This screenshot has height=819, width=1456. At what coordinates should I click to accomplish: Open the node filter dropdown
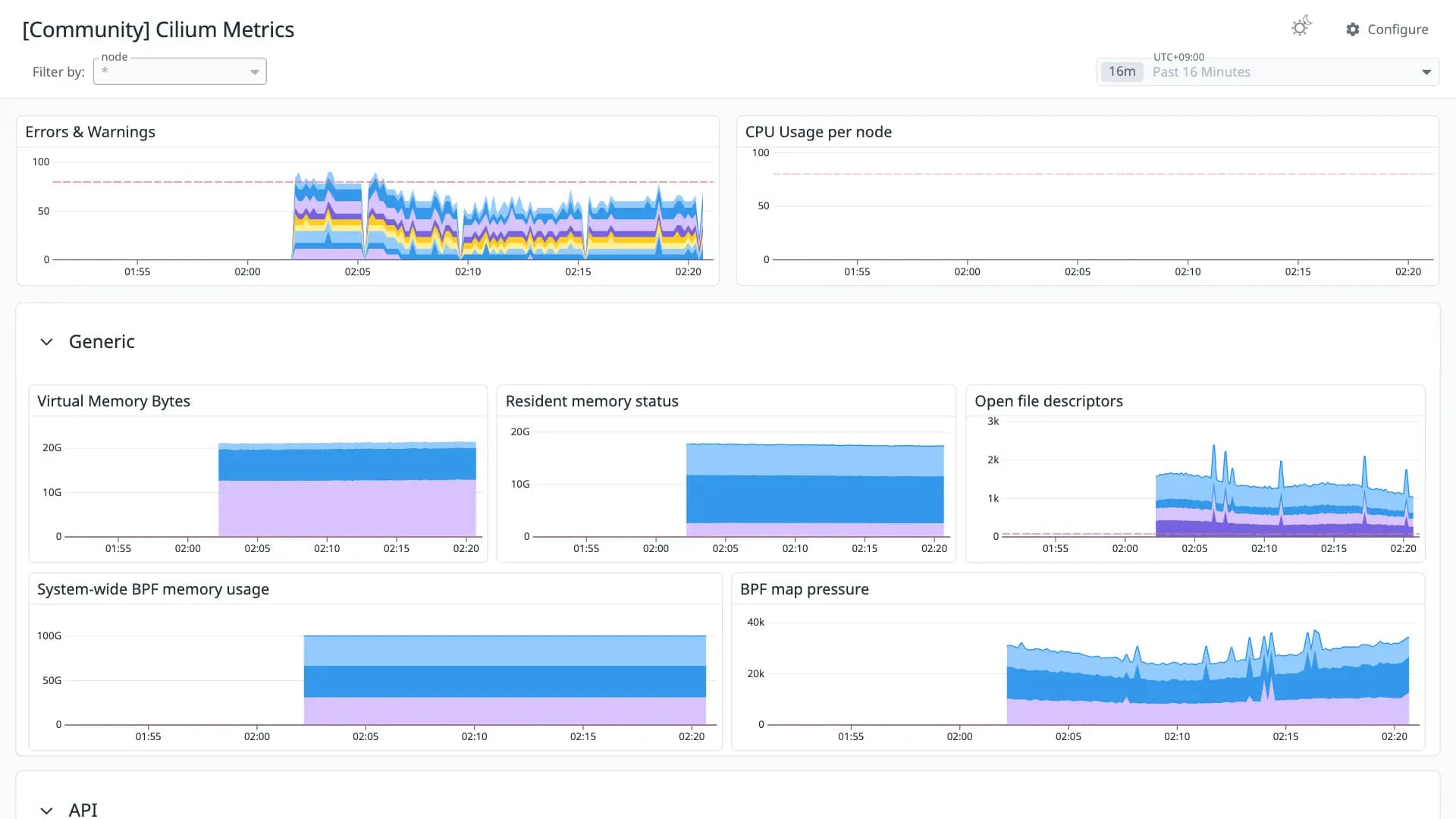(180, 71)
